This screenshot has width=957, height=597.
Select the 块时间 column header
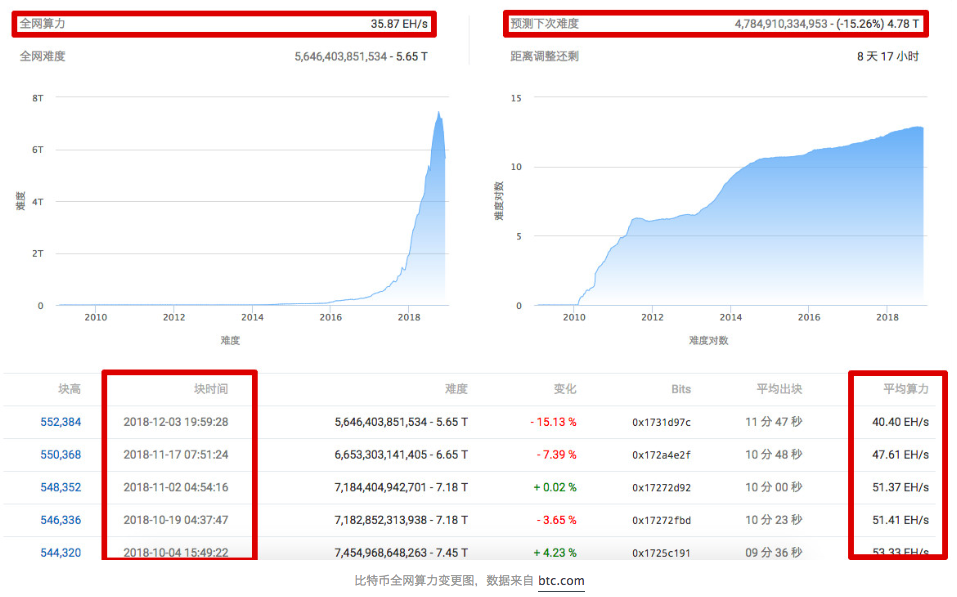point(211,389)
